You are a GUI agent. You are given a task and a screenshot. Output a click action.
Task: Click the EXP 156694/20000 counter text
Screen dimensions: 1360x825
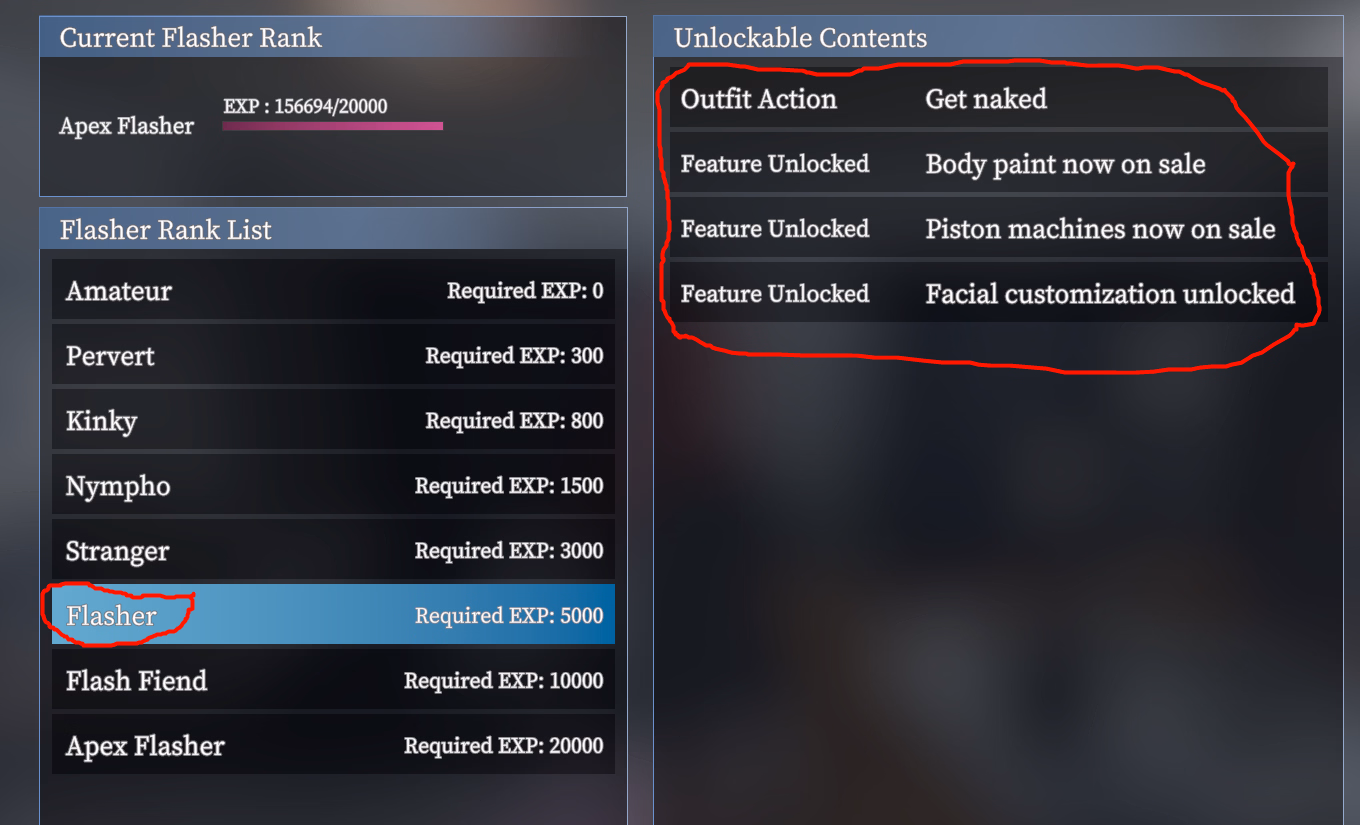point(305,106)
